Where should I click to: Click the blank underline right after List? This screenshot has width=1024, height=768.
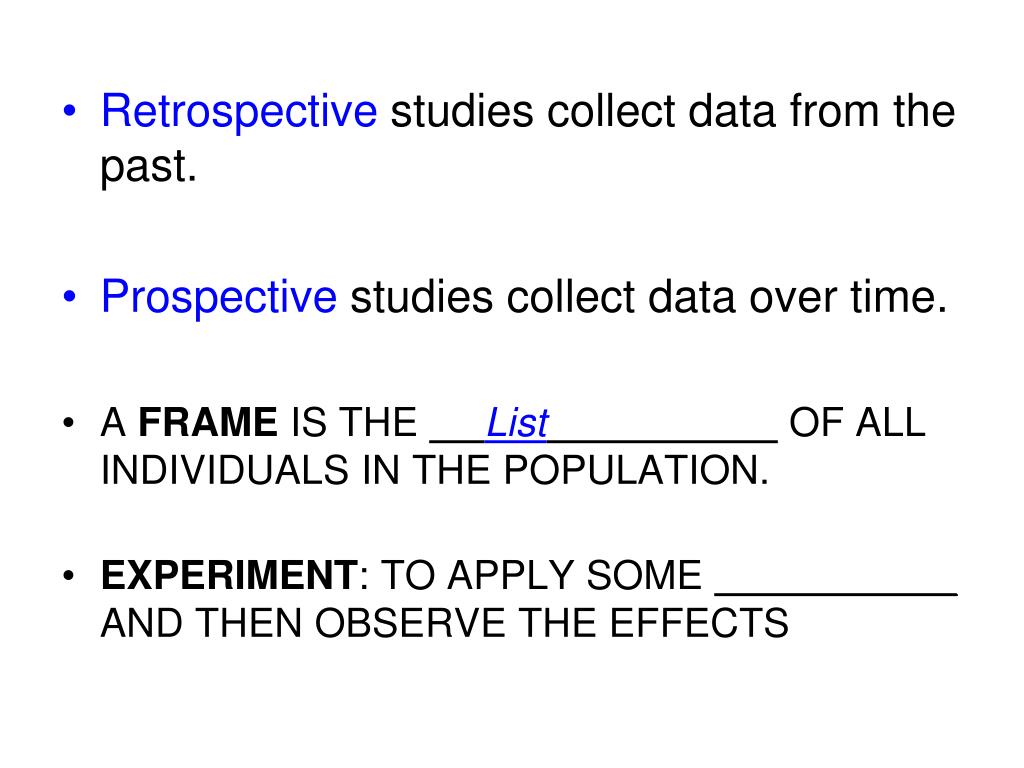[662, 437]
